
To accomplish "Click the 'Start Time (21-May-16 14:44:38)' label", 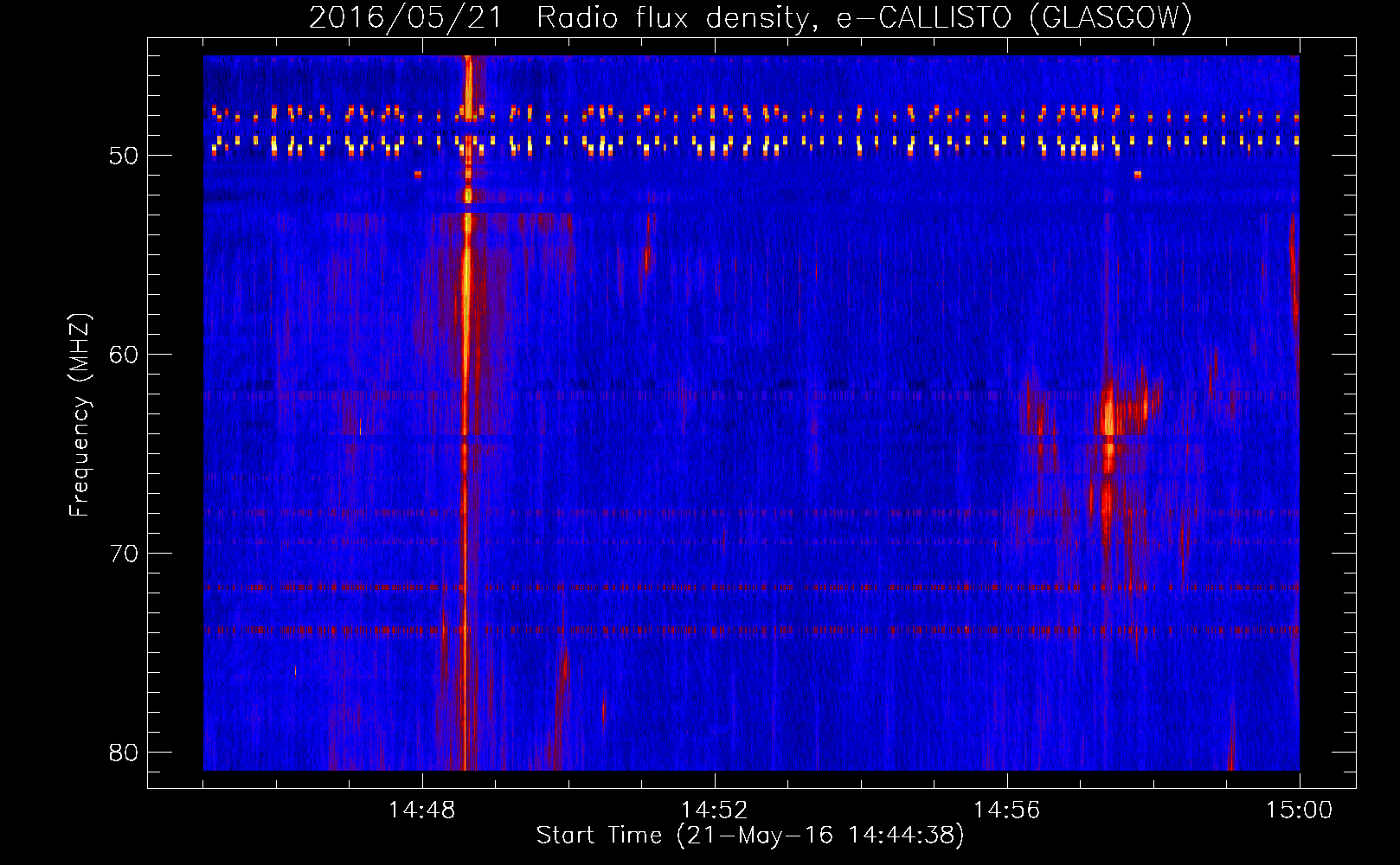I will [750, 835].
